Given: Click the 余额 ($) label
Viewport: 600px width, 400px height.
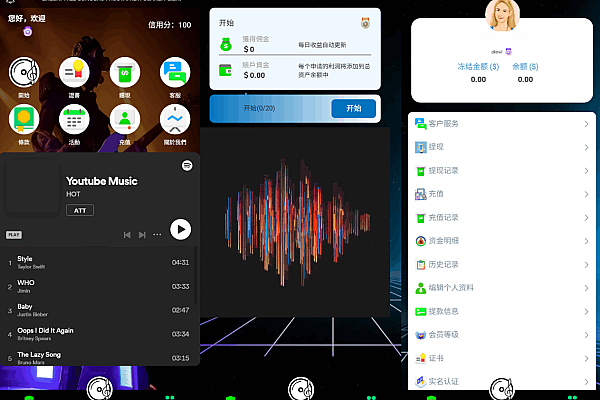Looking at the screenshot, I should 525,67.
